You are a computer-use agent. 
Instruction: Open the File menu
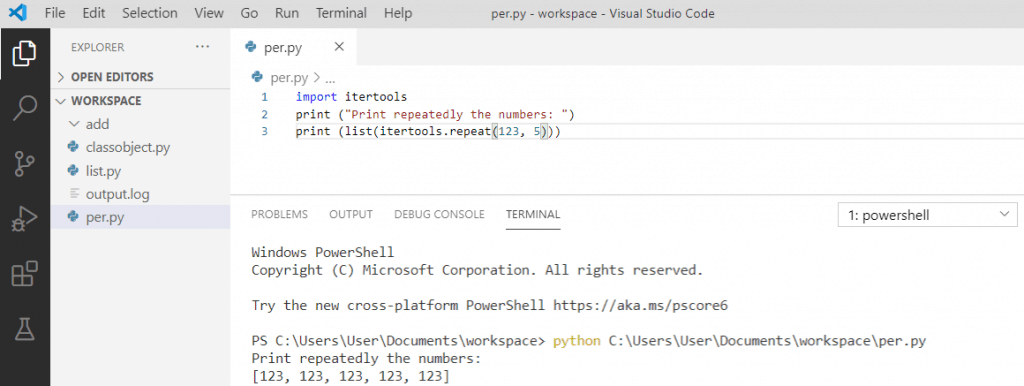56,13
